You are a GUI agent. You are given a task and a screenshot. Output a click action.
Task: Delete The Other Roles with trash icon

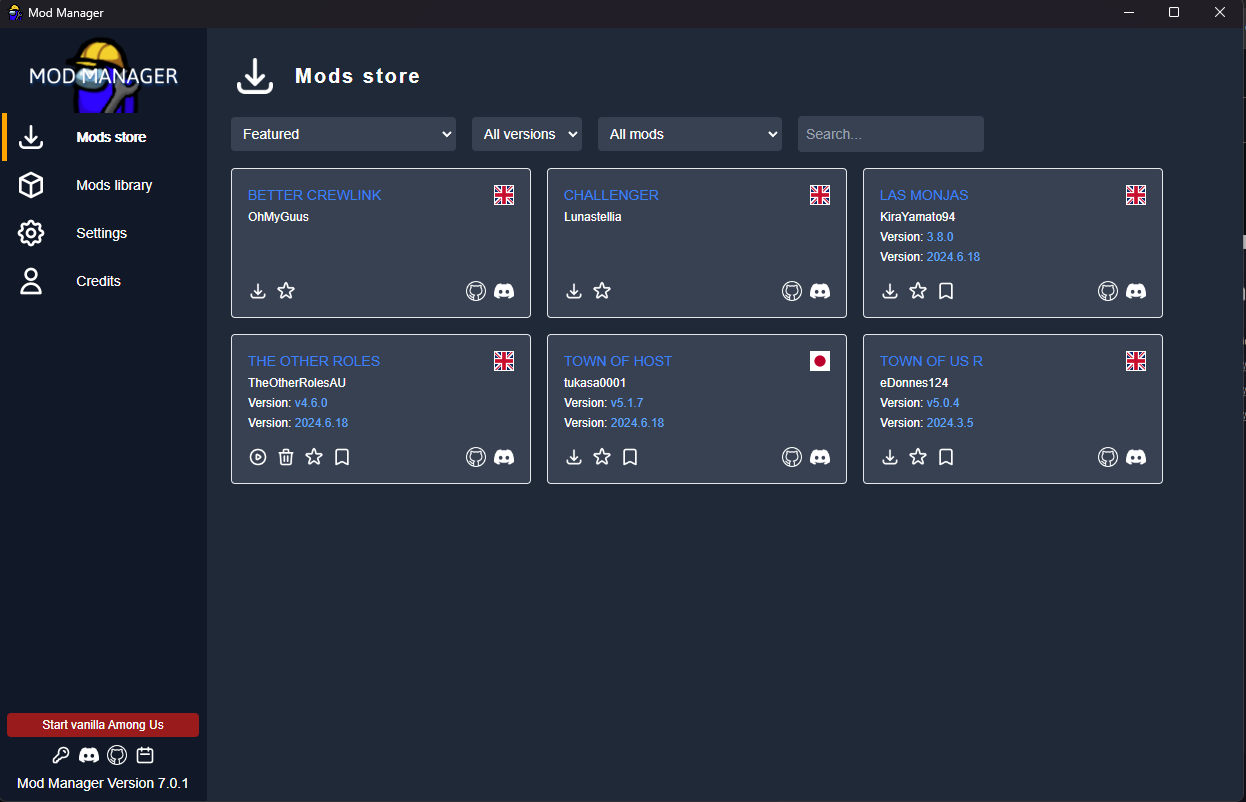[286, 457]
